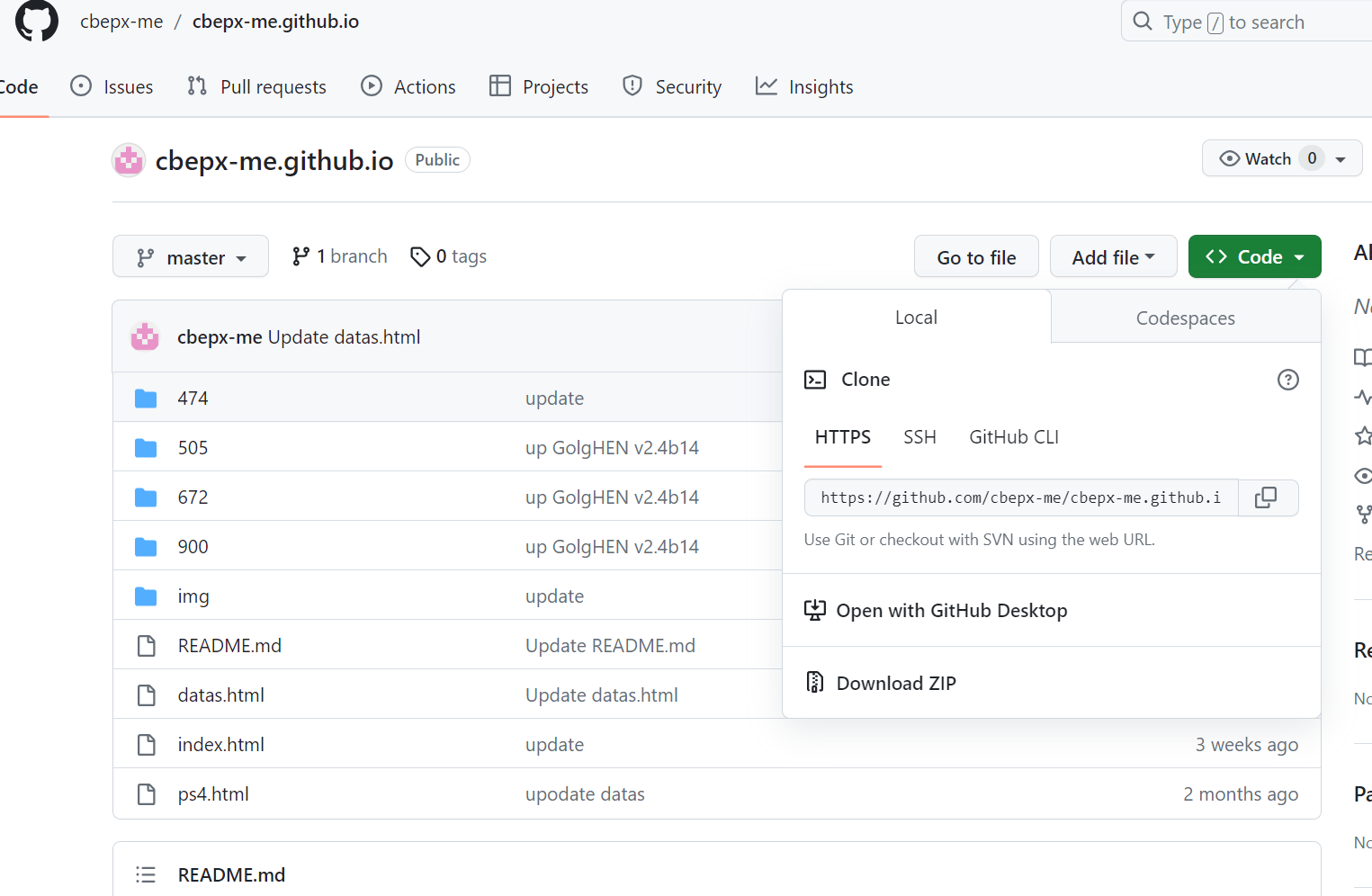The height and width of the screenshot is (896, 1372).
Task: Open the Code tab
Action: [19, 87]
